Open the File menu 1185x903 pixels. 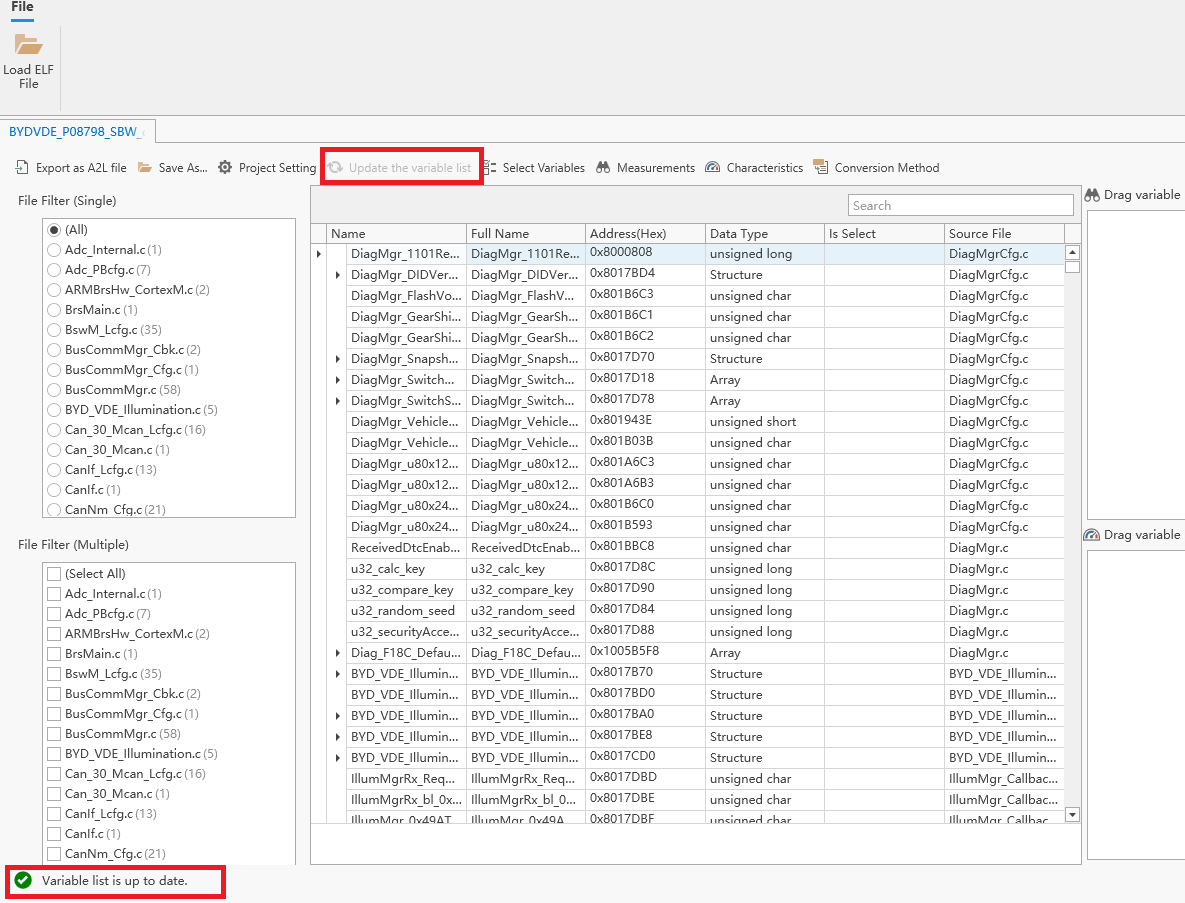coord(22,7)
